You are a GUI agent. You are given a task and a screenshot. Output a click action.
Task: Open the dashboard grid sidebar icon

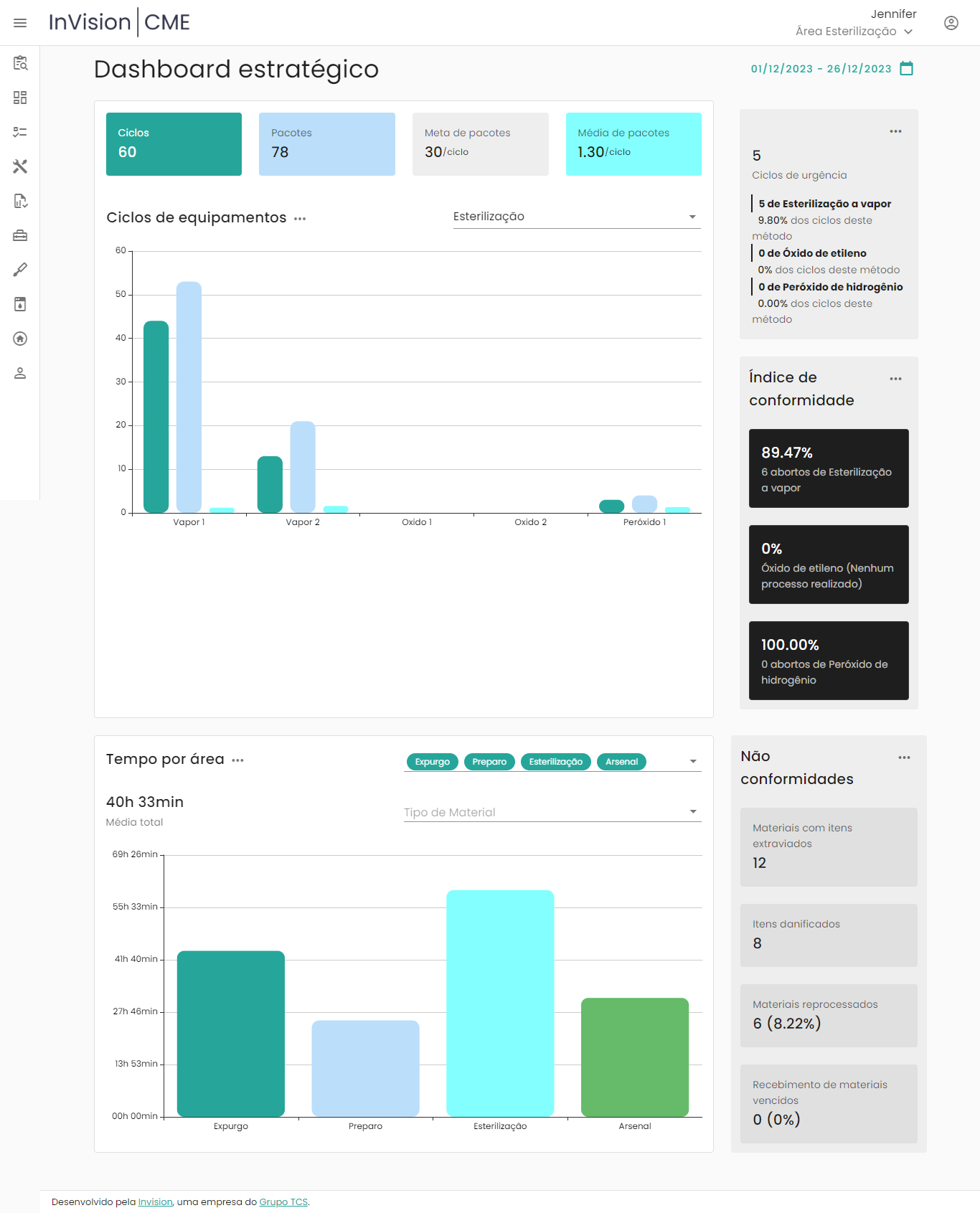20,98
